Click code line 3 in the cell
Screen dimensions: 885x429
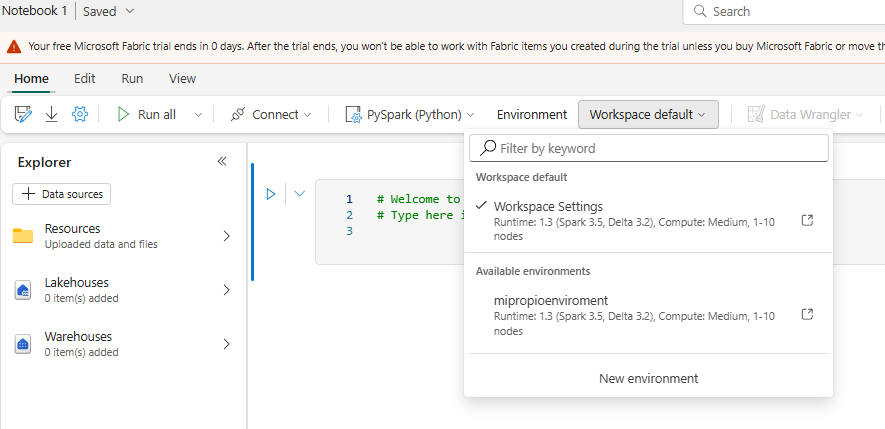[349, 231]
